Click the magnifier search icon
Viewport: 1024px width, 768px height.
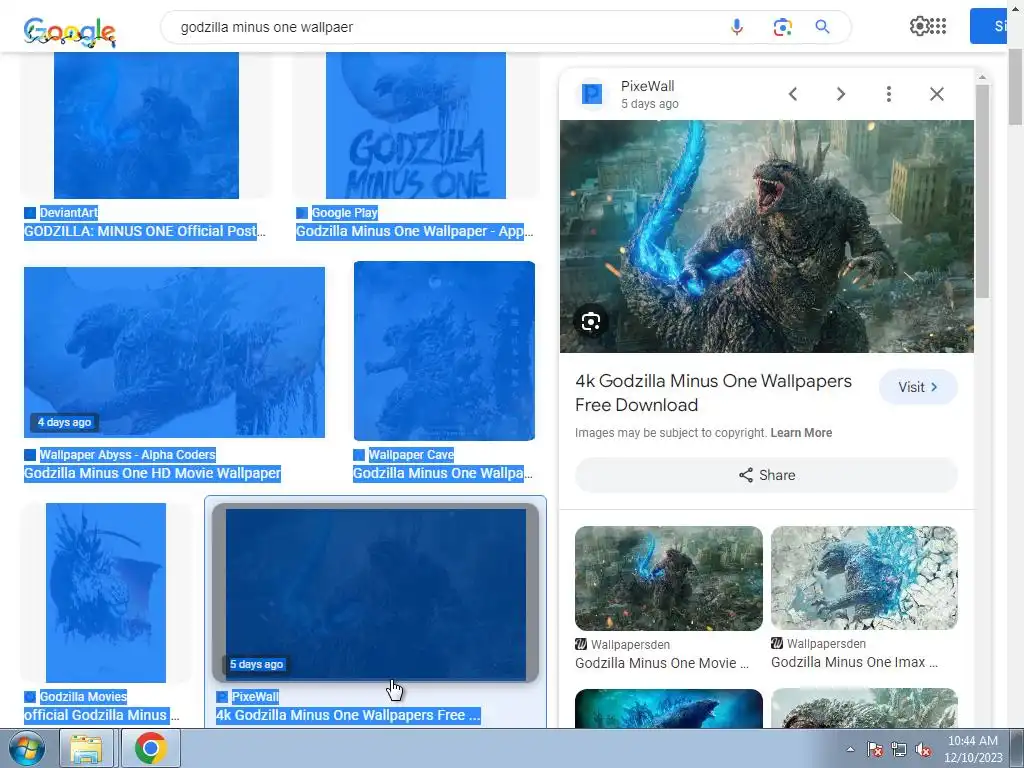tap(822, 27)
